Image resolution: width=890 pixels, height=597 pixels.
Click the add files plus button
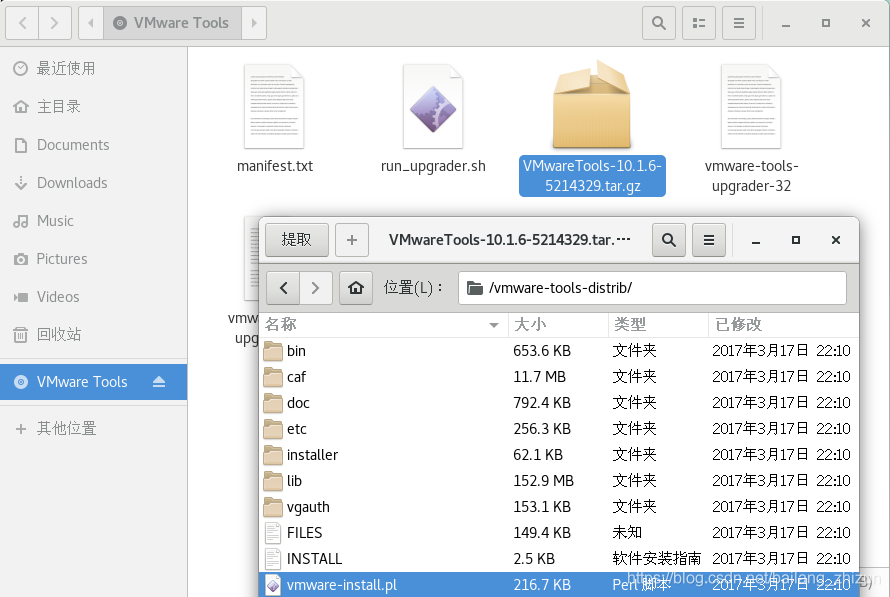352,240
